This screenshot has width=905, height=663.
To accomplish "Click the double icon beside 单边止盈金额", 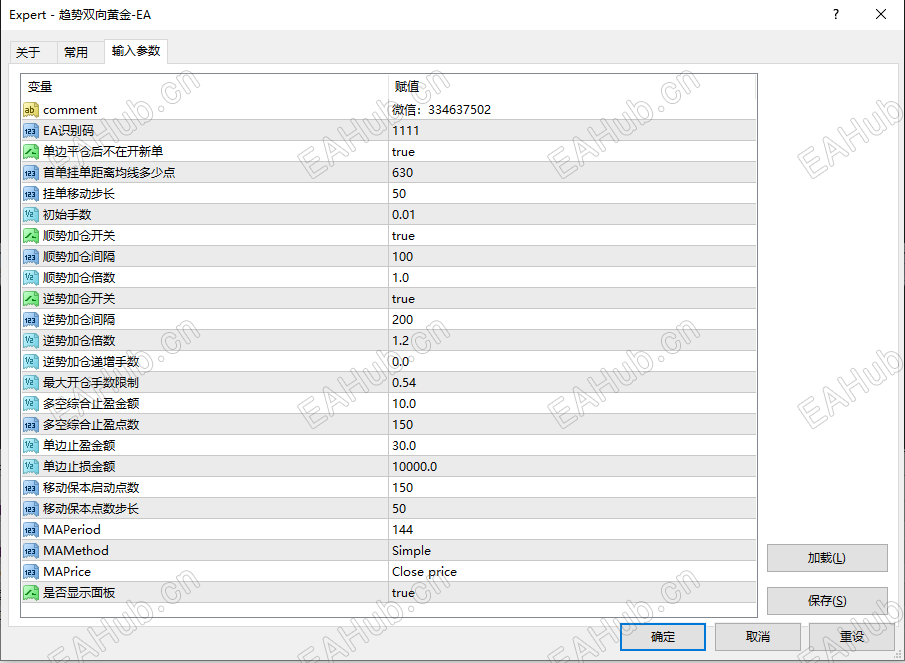I will (31, 445).
